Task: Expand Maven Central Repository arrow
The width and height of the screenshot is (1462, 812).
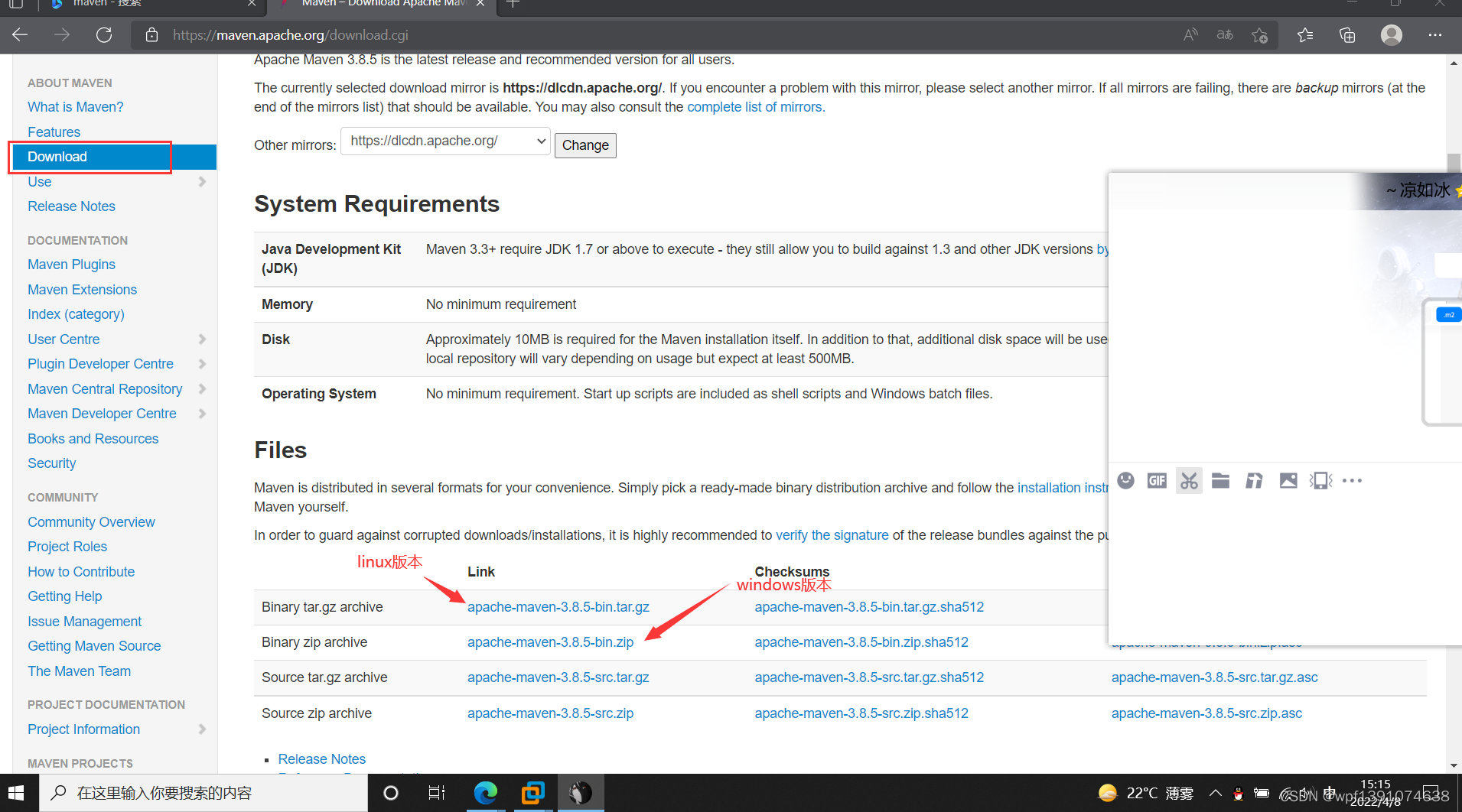Action: (202, 388)
